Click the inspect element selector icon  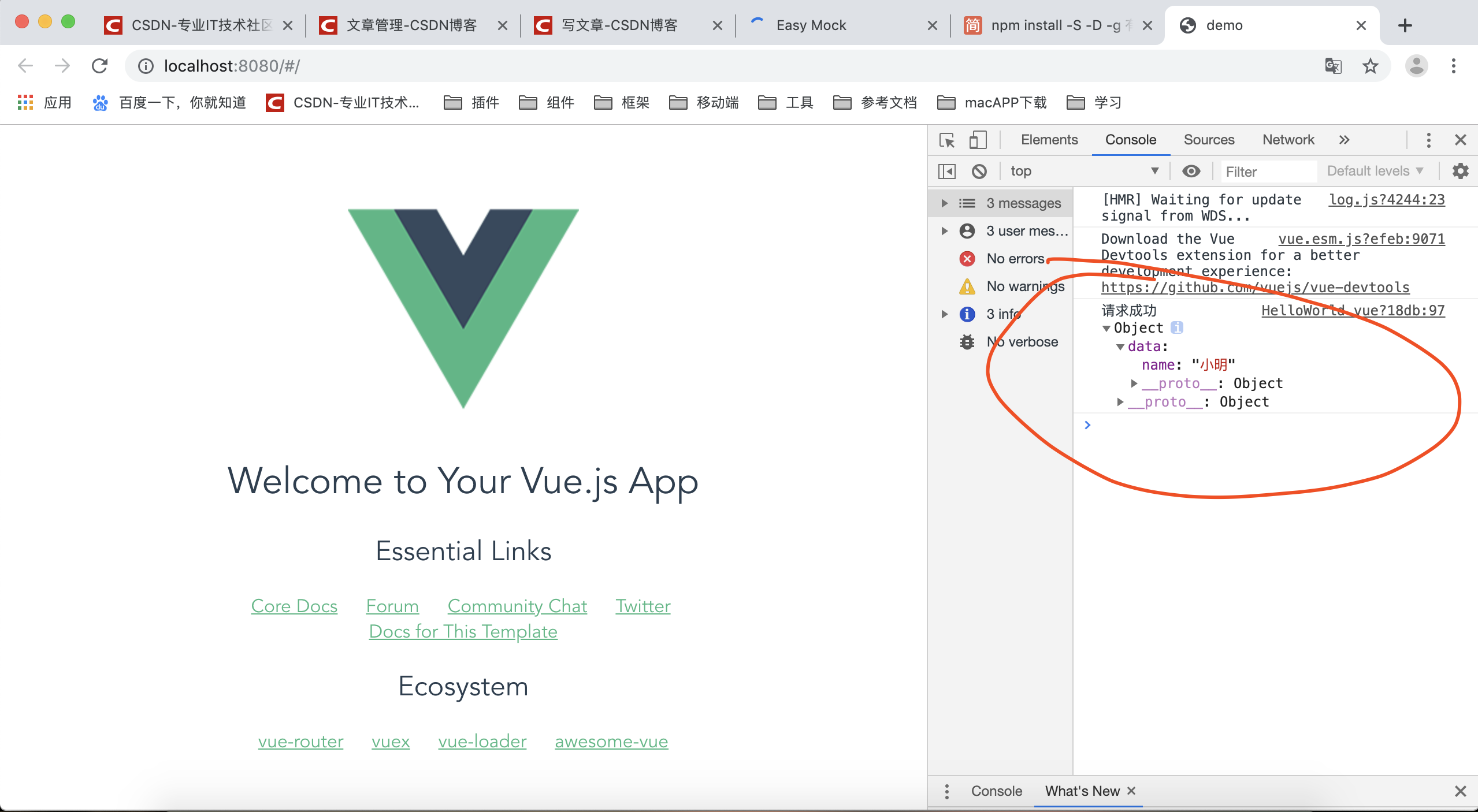click(x=947, y=140)
